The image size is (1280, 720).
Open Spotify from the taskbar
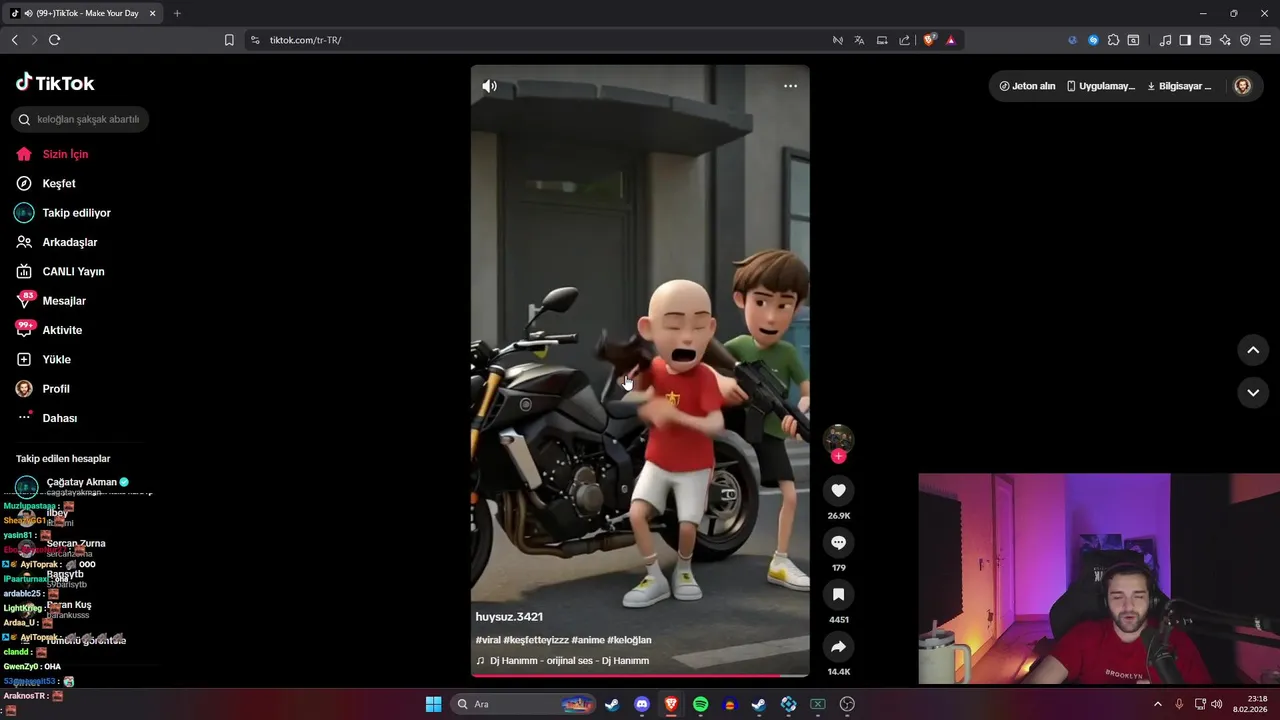(x=700, y=704)
